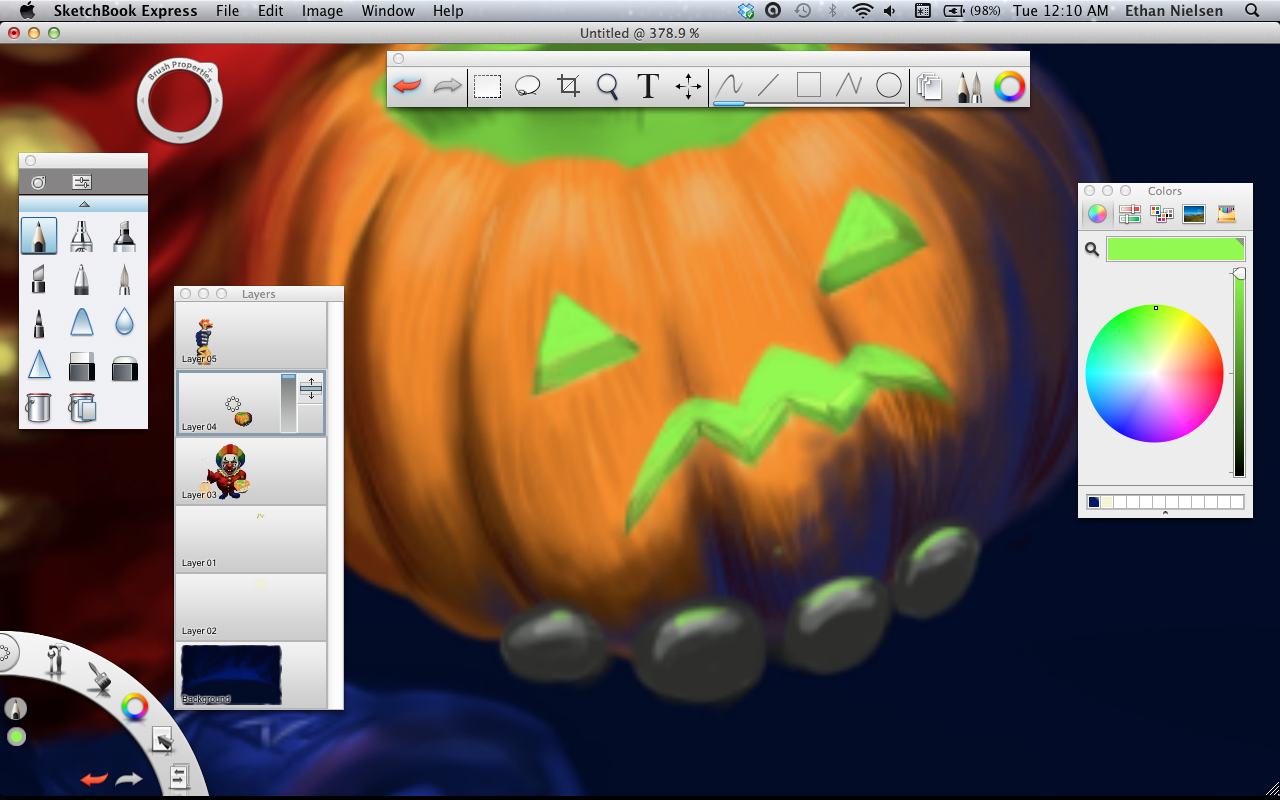Screen dimensions: 1280x800
Task: Open Tools and Views on lagoon
Action: pyautogui.click(x=55, y=662)
